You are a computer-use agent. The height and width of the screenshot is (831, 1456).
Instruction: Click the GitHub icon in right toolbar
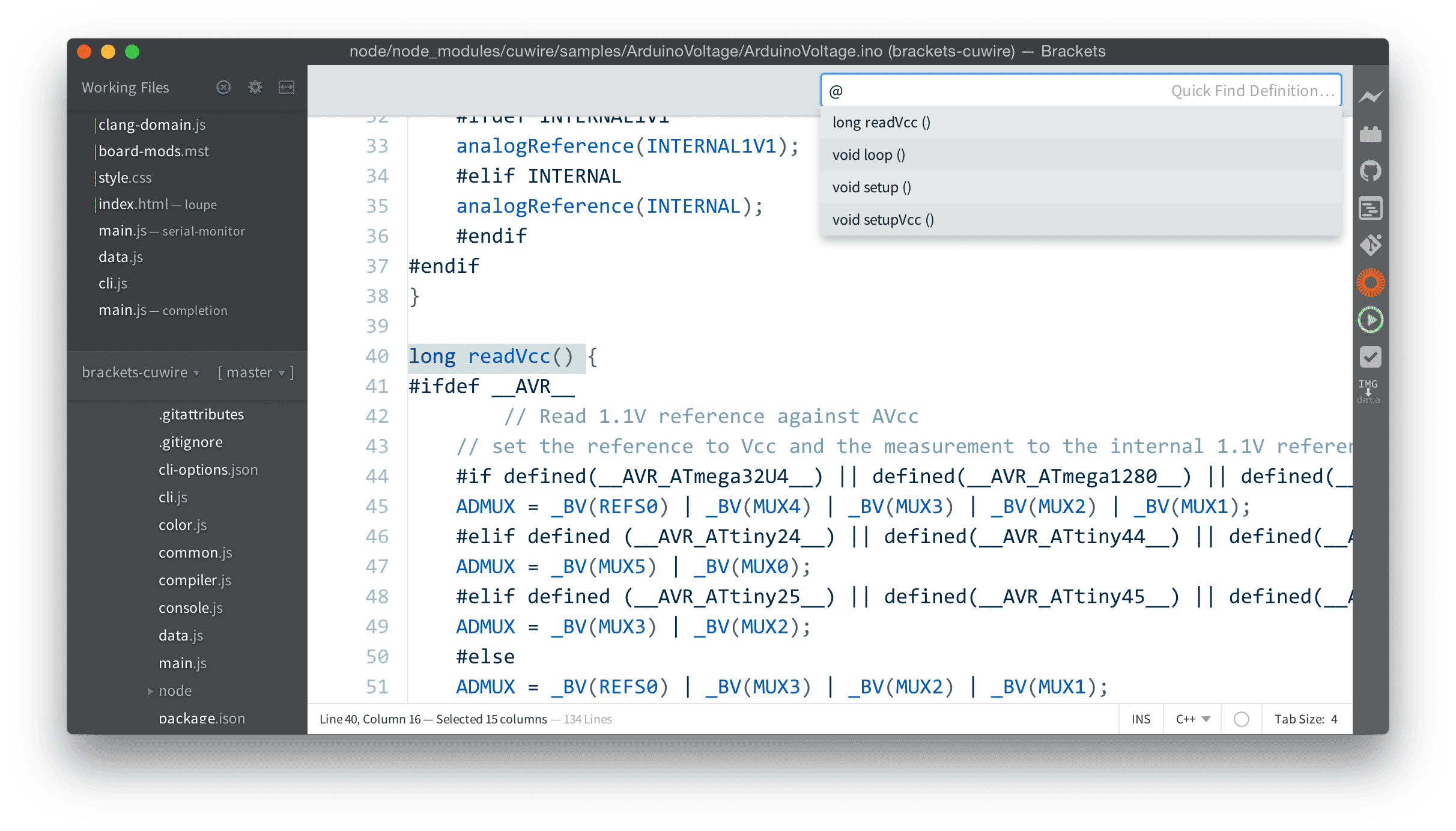1370,171
